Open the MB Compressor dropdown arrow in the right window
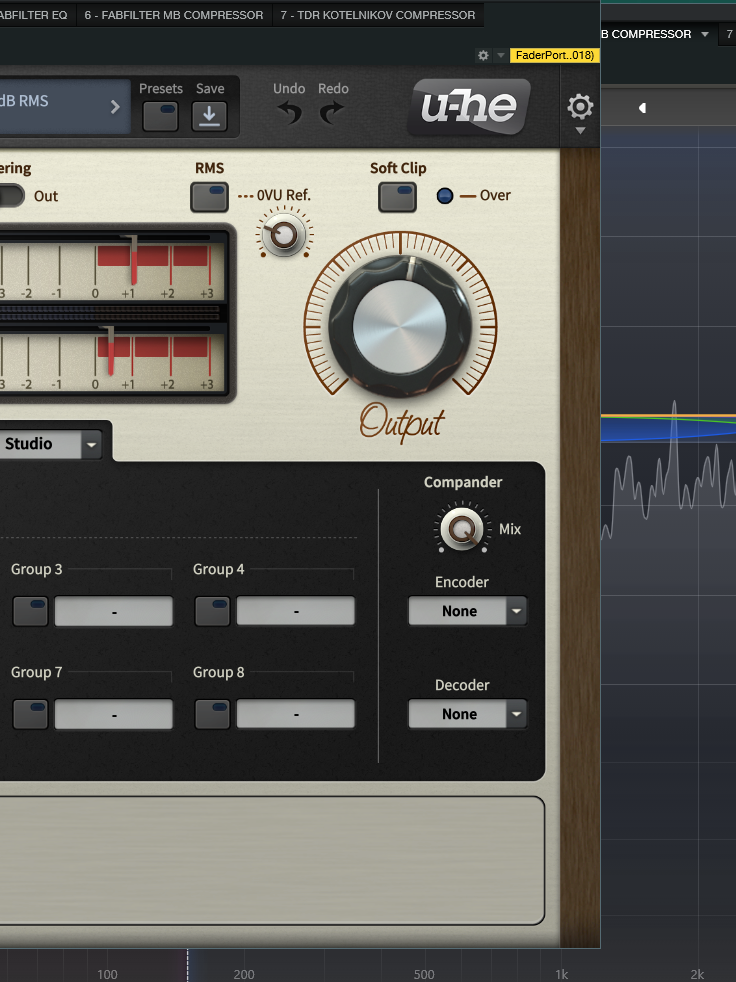Image resolution: width=736 pixels, height=982 pixels. pyautogui.click(x=705, y=34)
